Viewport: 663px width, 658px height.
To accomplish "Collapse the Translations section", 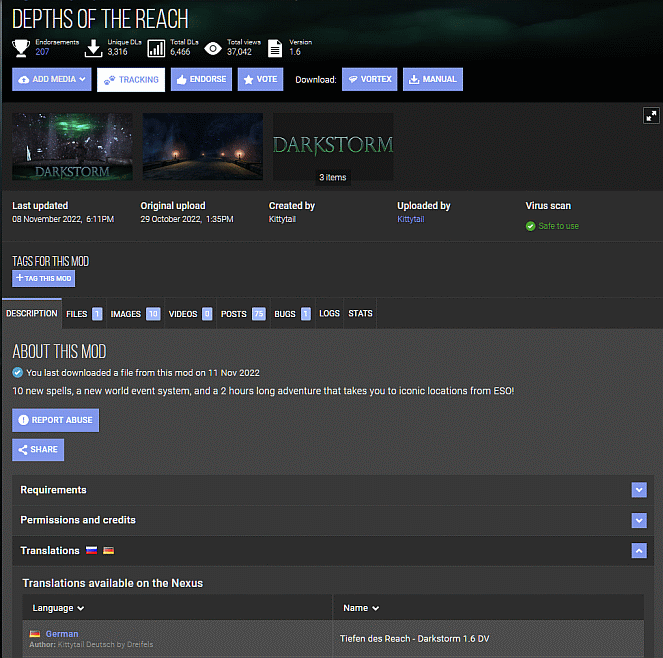I will click(639, 550).
